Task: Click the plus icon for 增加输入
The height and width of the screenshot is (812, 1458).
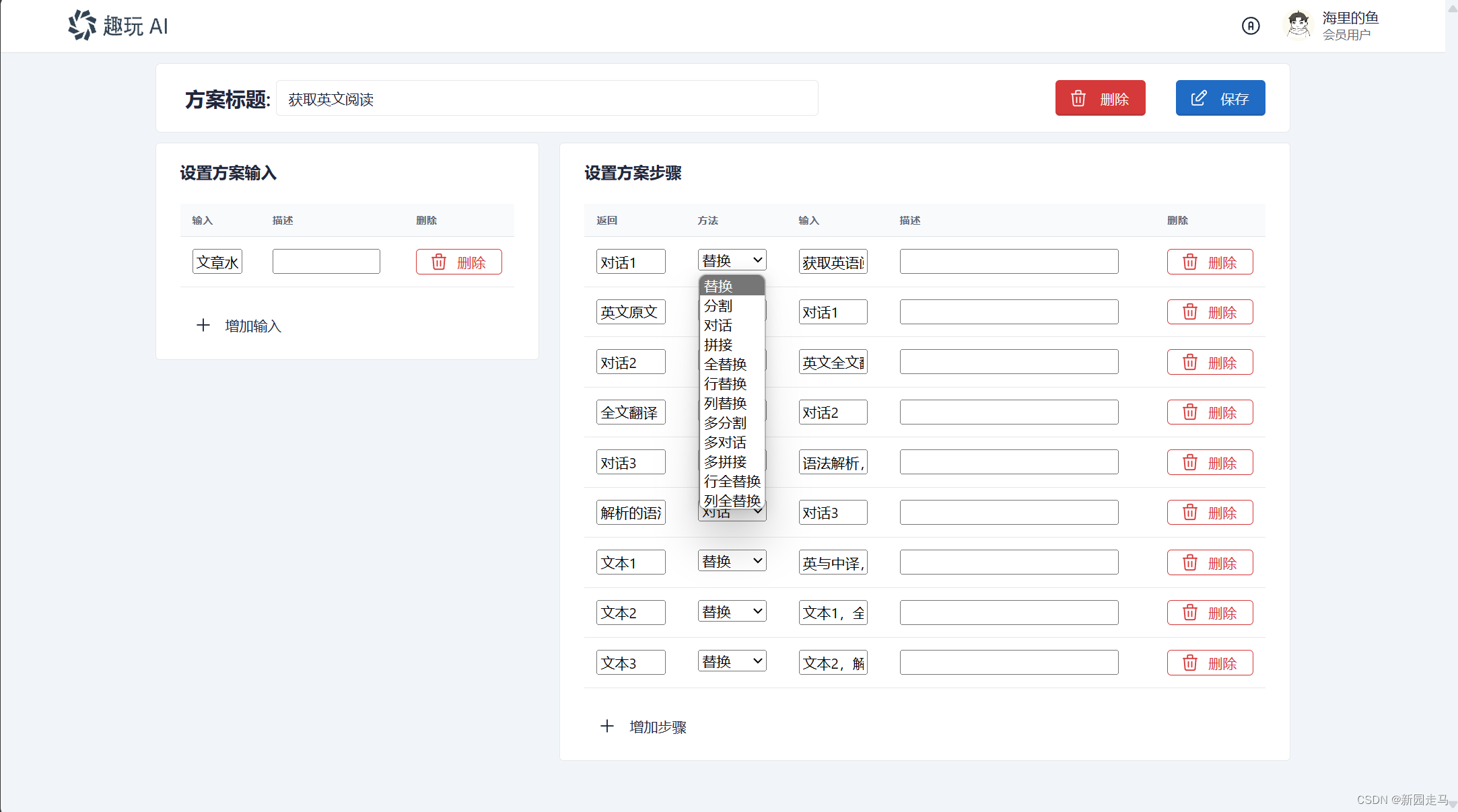Action: 203,326
